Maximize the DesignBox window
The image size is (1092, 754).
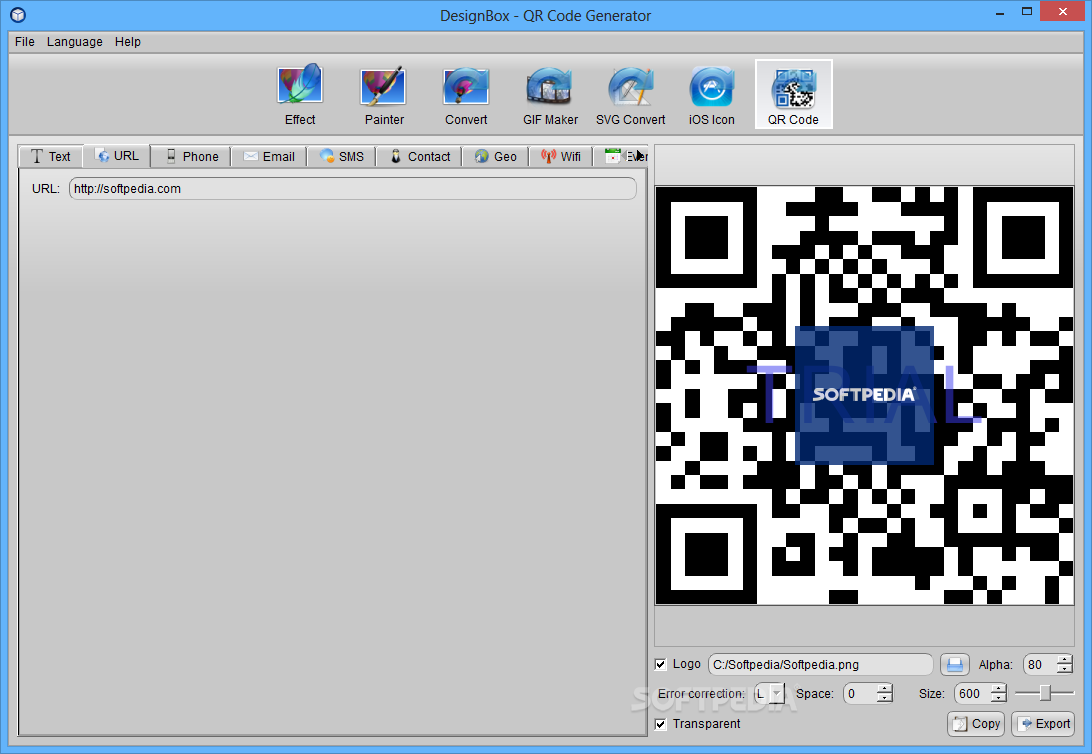point(1027,12)
